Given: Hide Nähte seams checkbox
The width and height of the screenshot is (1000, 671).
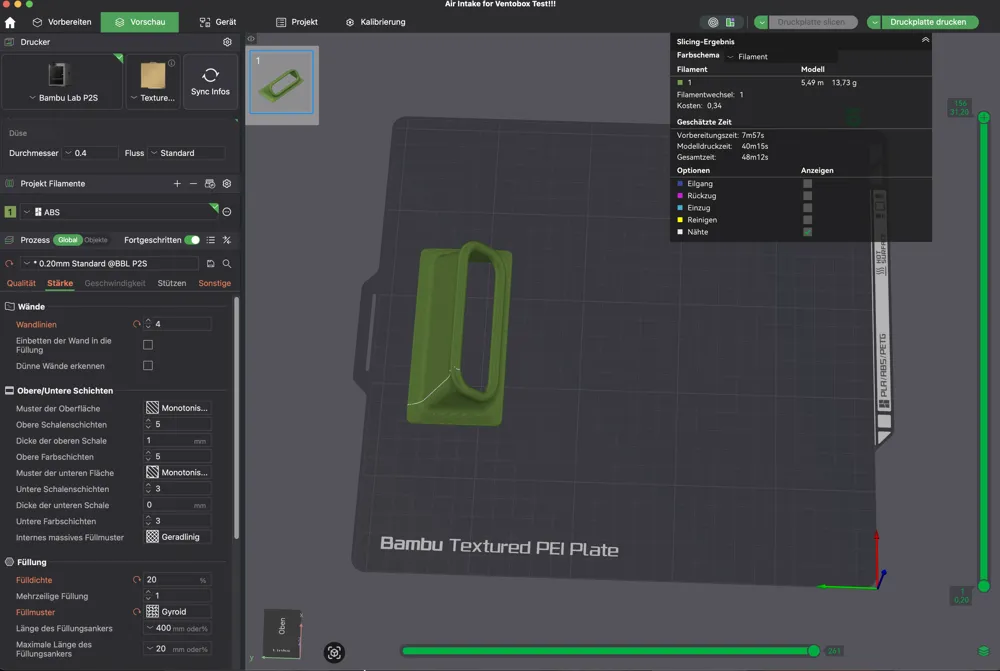Looking at the screenshot, I should [807, 232].
